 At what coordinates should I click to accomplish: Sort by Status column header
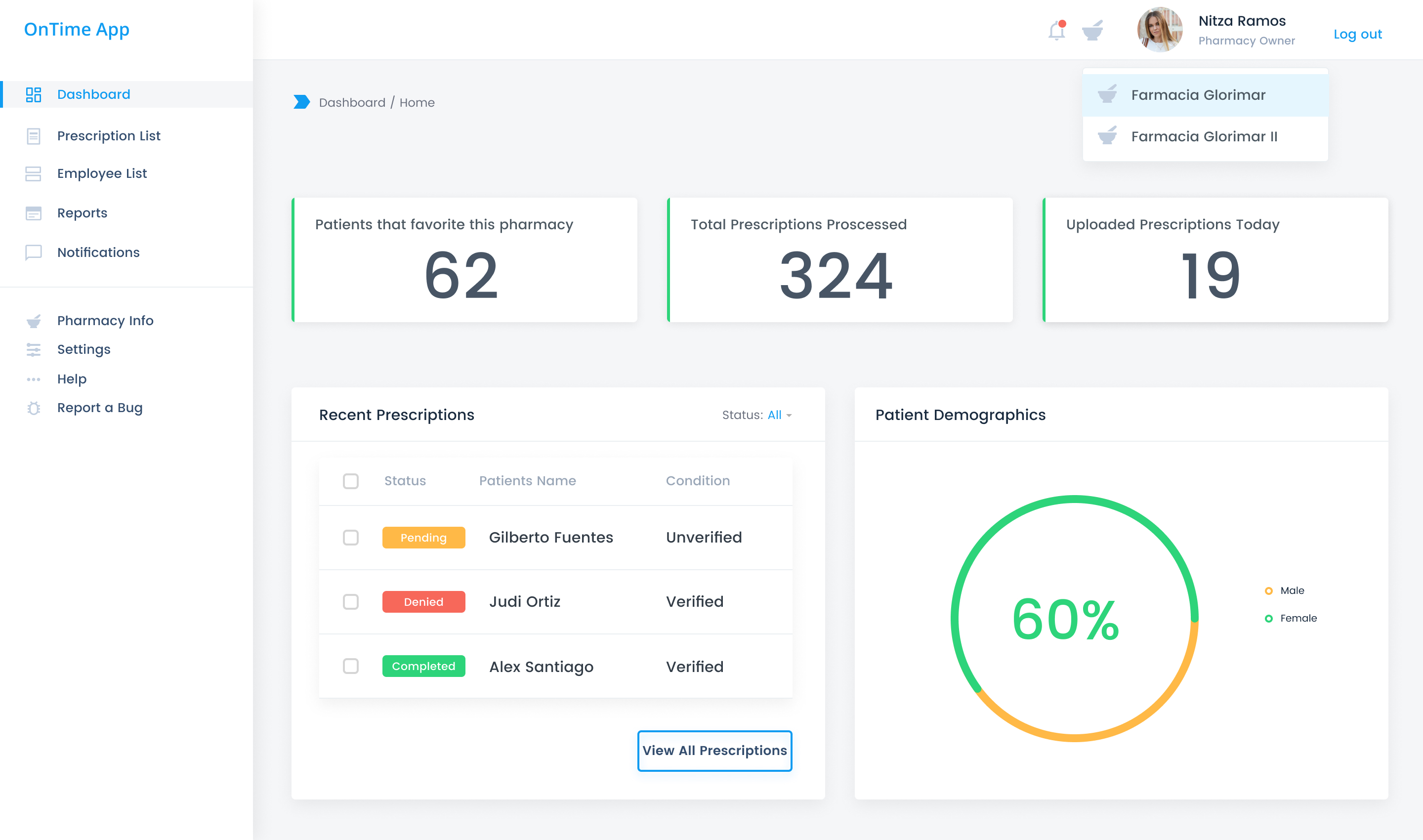coord(405,481)
